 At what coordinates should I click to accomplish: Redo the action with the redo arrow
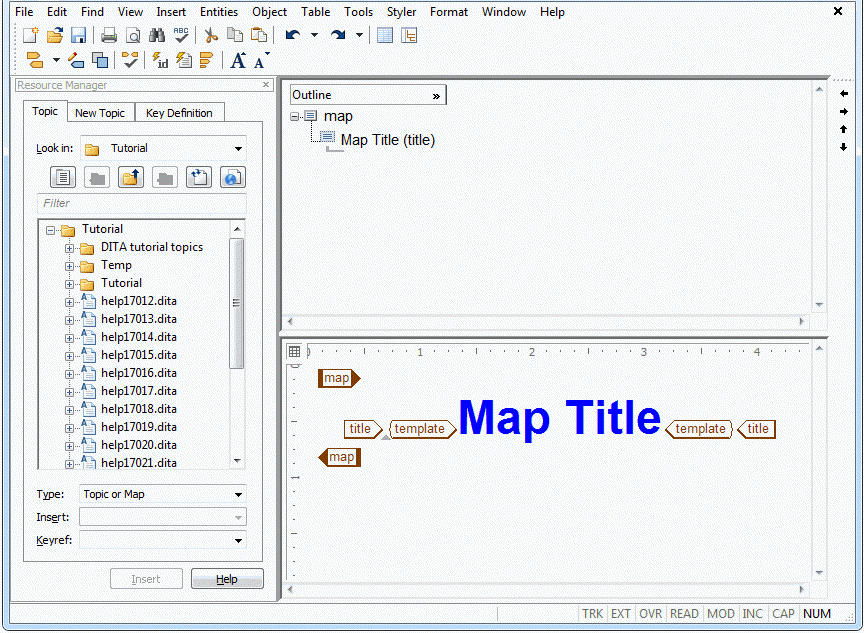[338, 35]
